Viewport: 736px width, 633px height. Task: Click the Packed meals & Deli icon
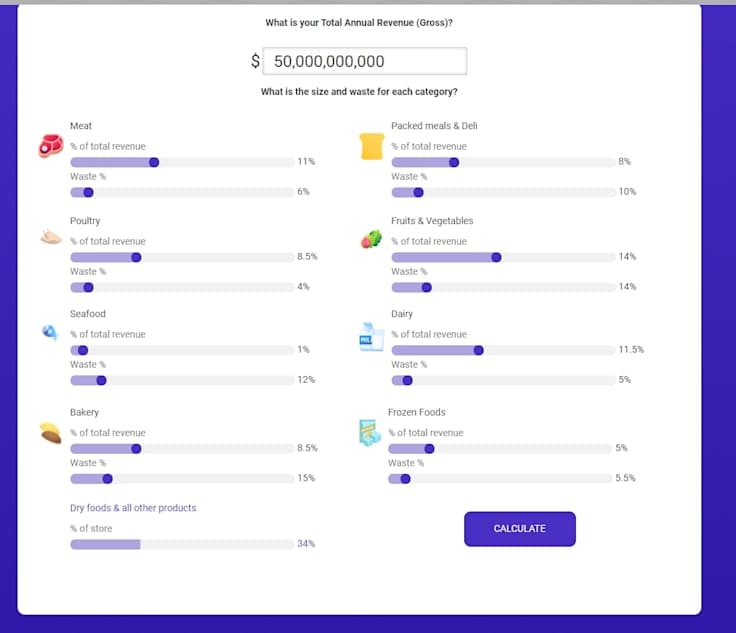point(372,147)
